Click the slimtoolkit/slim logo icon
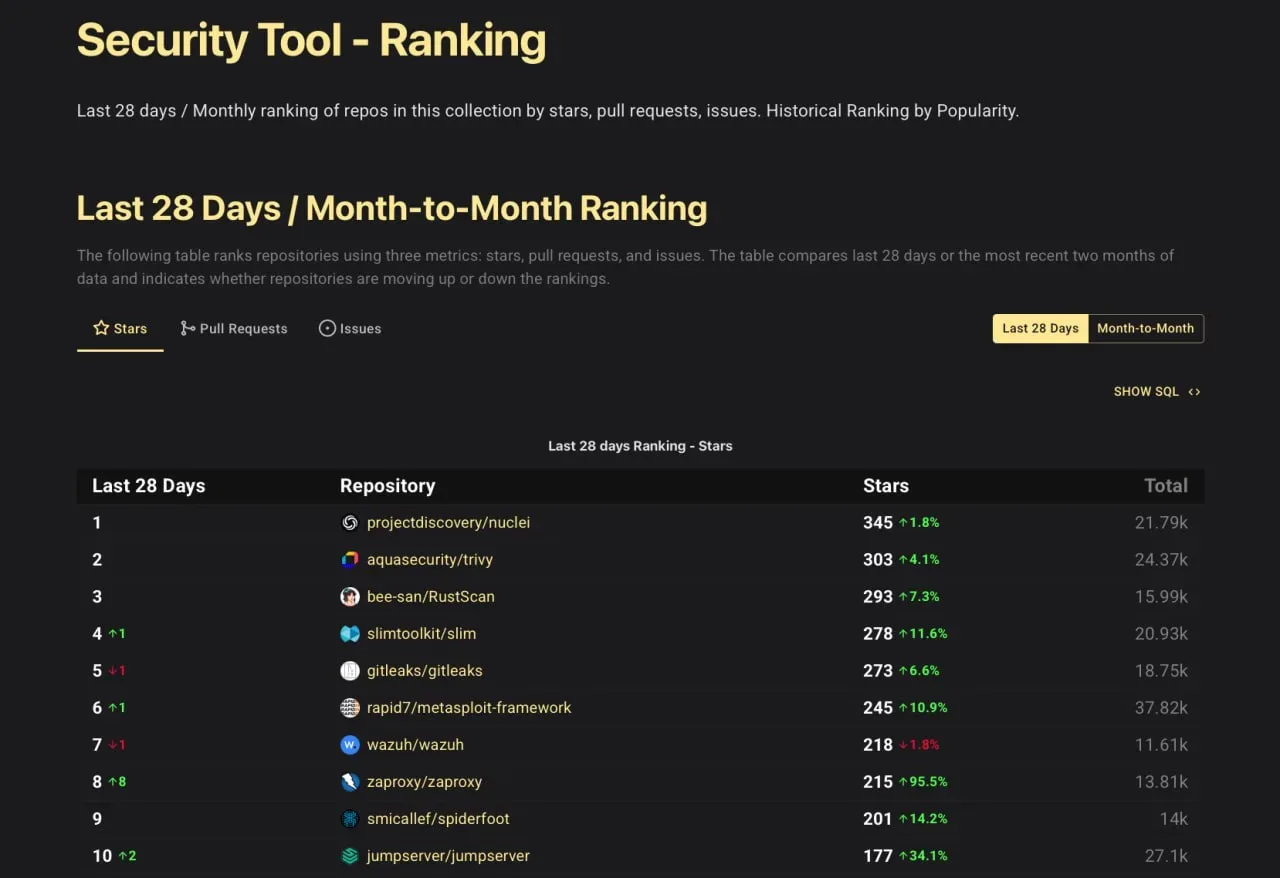 coord(349,634)
